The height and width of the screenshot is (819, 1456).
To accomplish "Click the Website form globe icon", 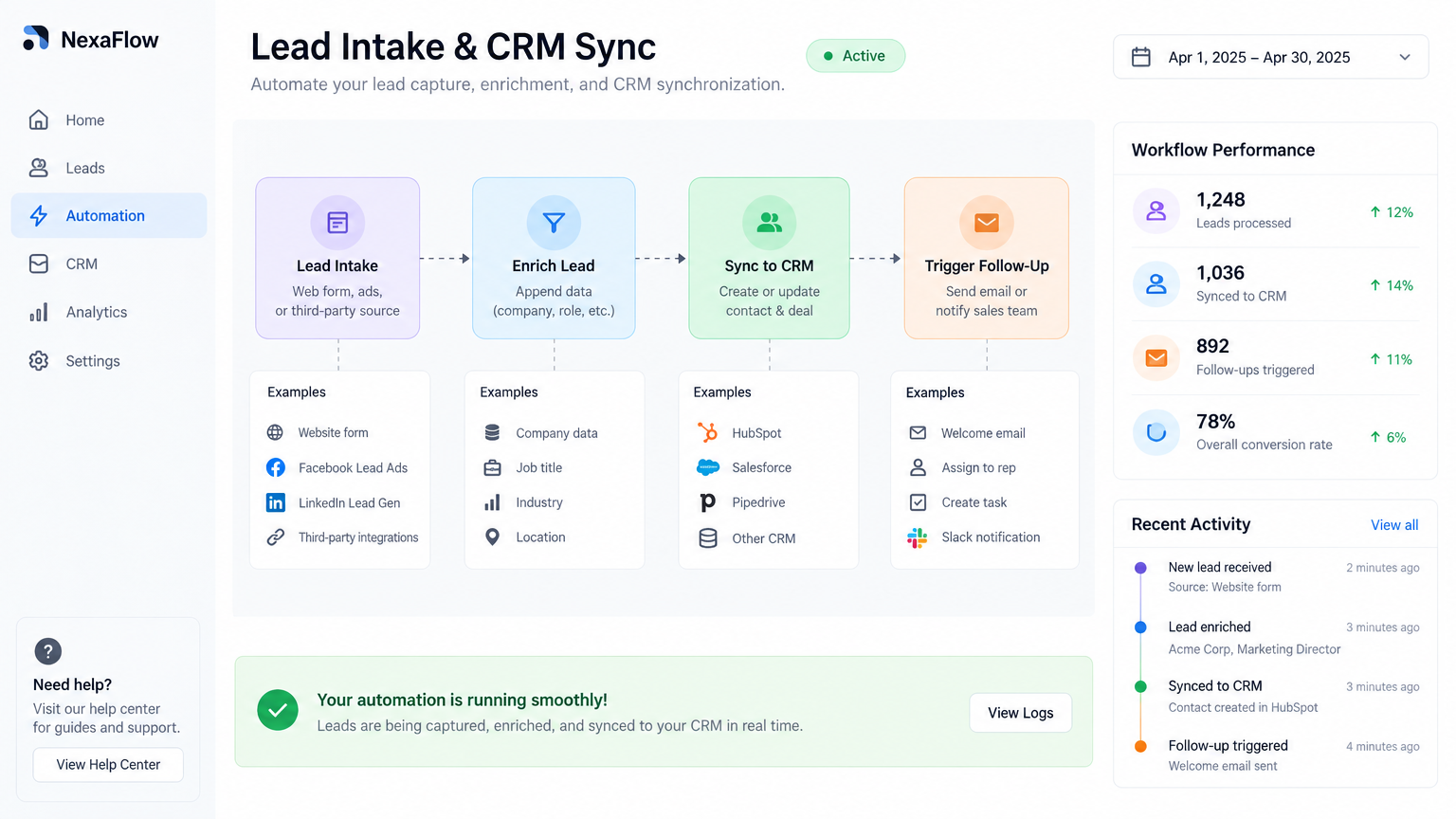I will point(275,432).
